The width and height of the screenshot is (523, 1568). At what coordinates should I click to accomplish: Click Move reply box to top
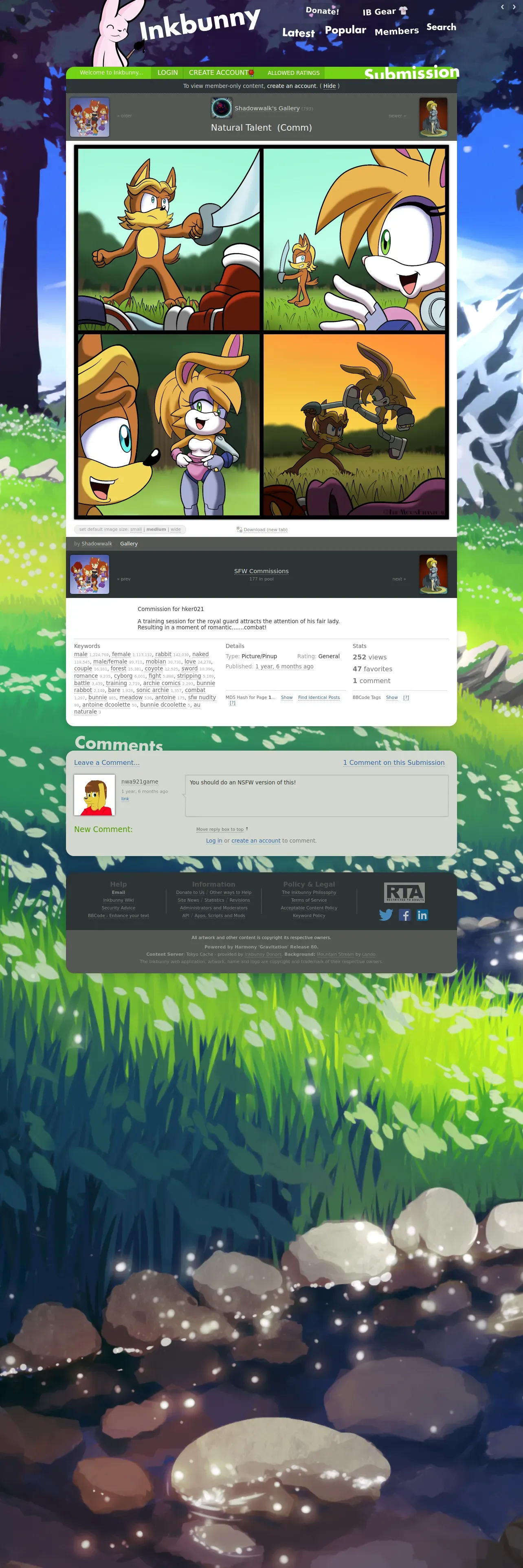(x=220, y=829)
